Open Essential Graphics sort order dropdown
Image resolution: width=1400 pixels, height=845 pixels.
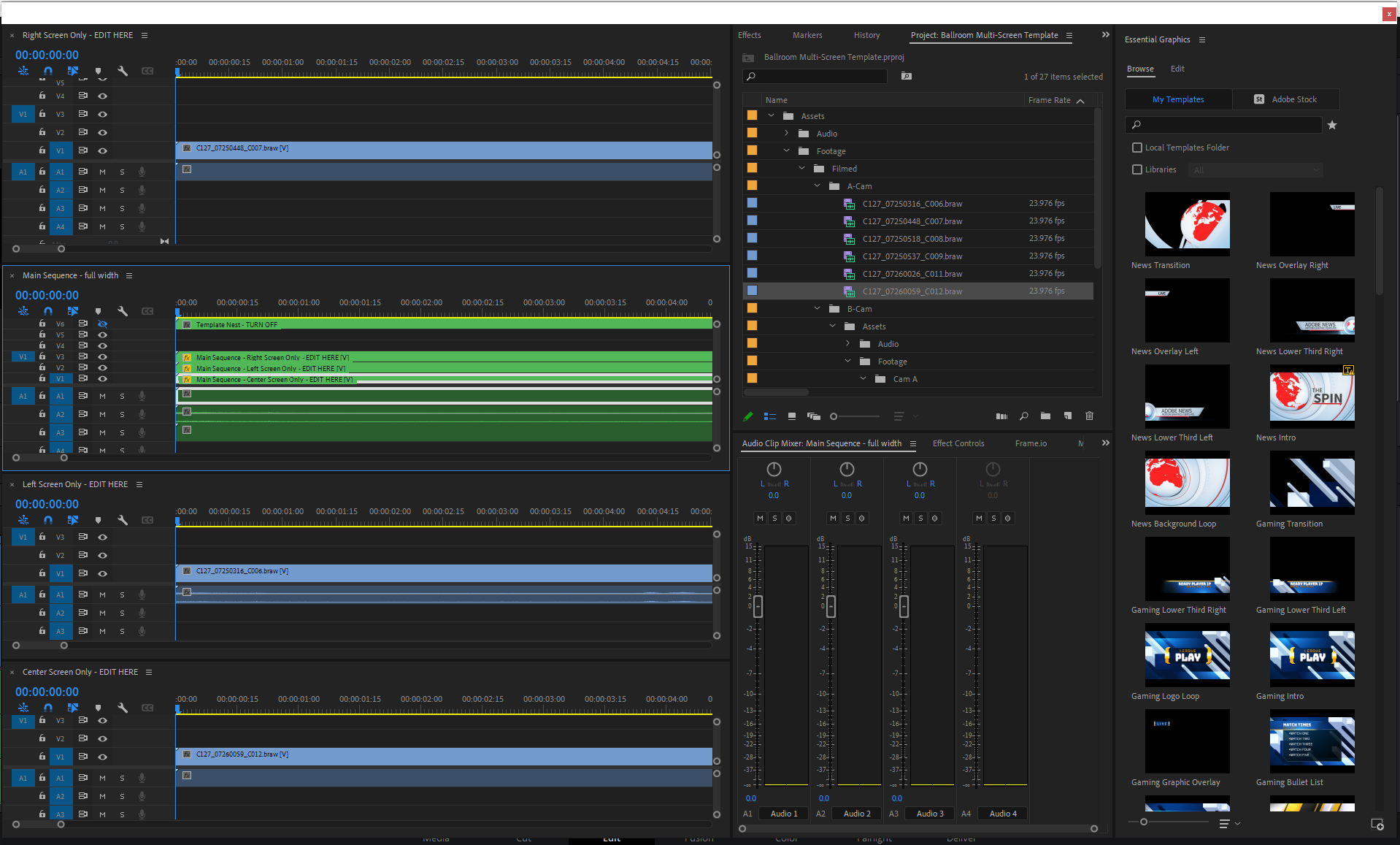point(1229,823)
